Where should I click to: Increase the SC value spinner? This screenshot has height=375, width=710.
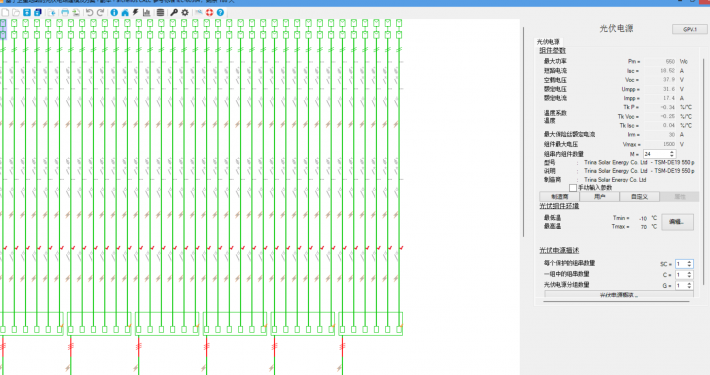tap(689, 262)
